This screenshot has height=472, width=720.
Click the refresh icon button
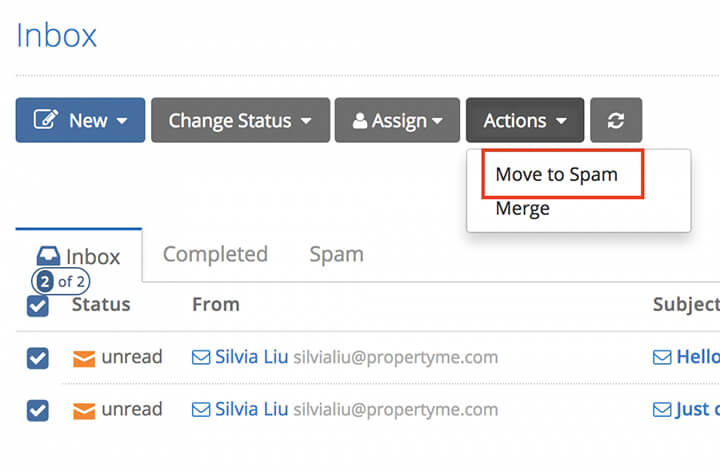pos(616,120)
